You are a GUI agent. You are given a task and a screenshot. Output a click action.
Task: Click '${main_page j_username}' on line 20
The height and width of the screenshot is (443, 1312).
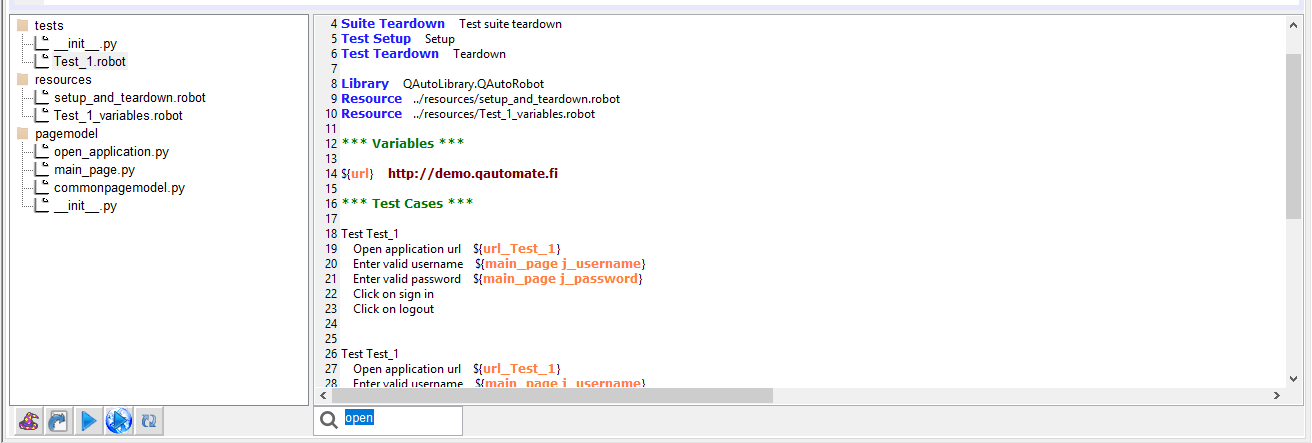560,263
